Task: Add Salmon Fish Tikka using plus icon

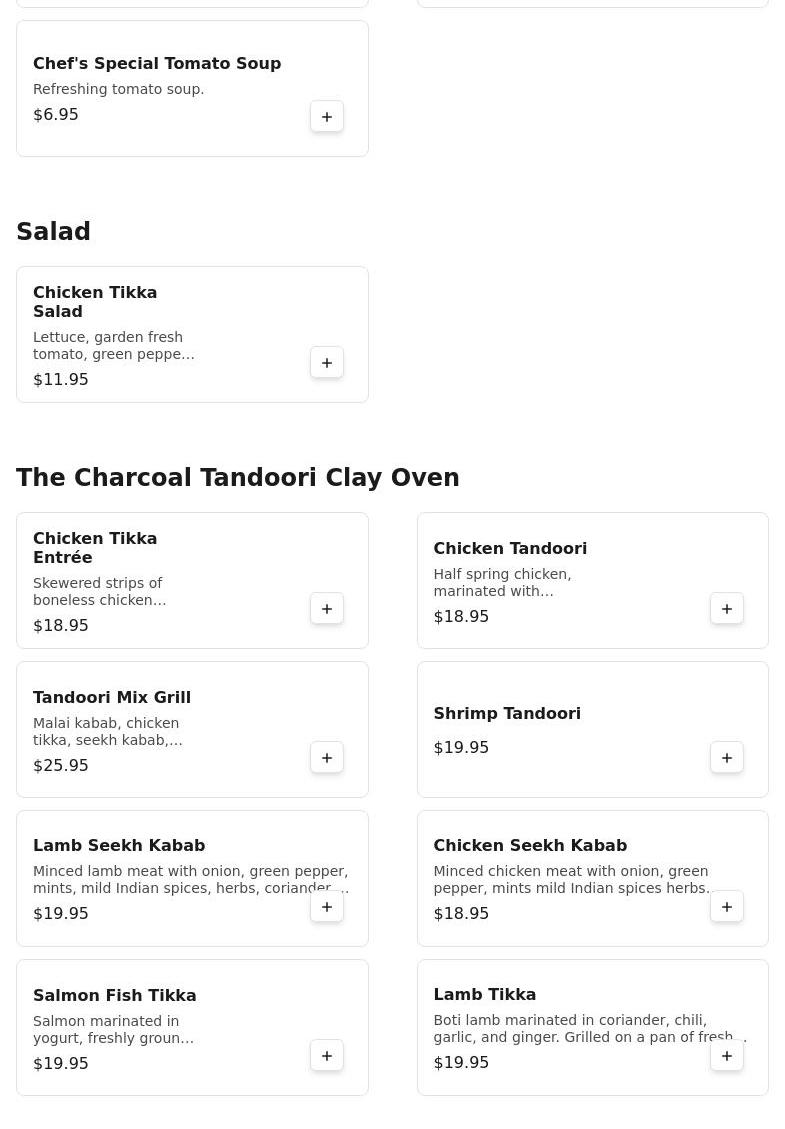Action: (327, 1056)
